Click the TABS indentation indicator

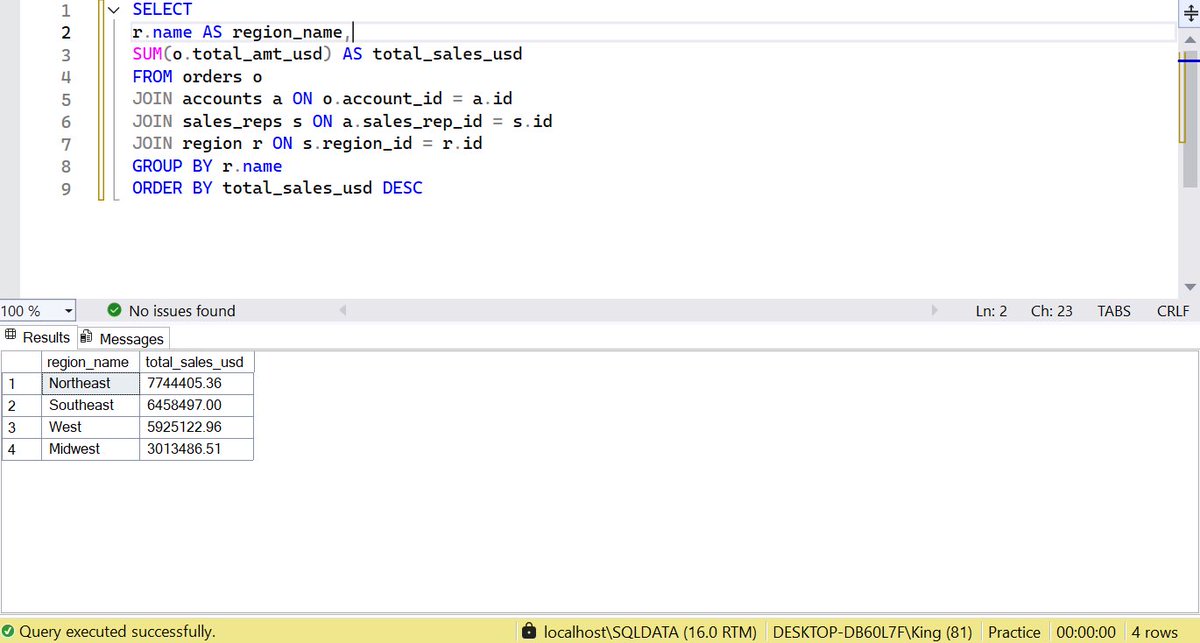coord(1113,311)
